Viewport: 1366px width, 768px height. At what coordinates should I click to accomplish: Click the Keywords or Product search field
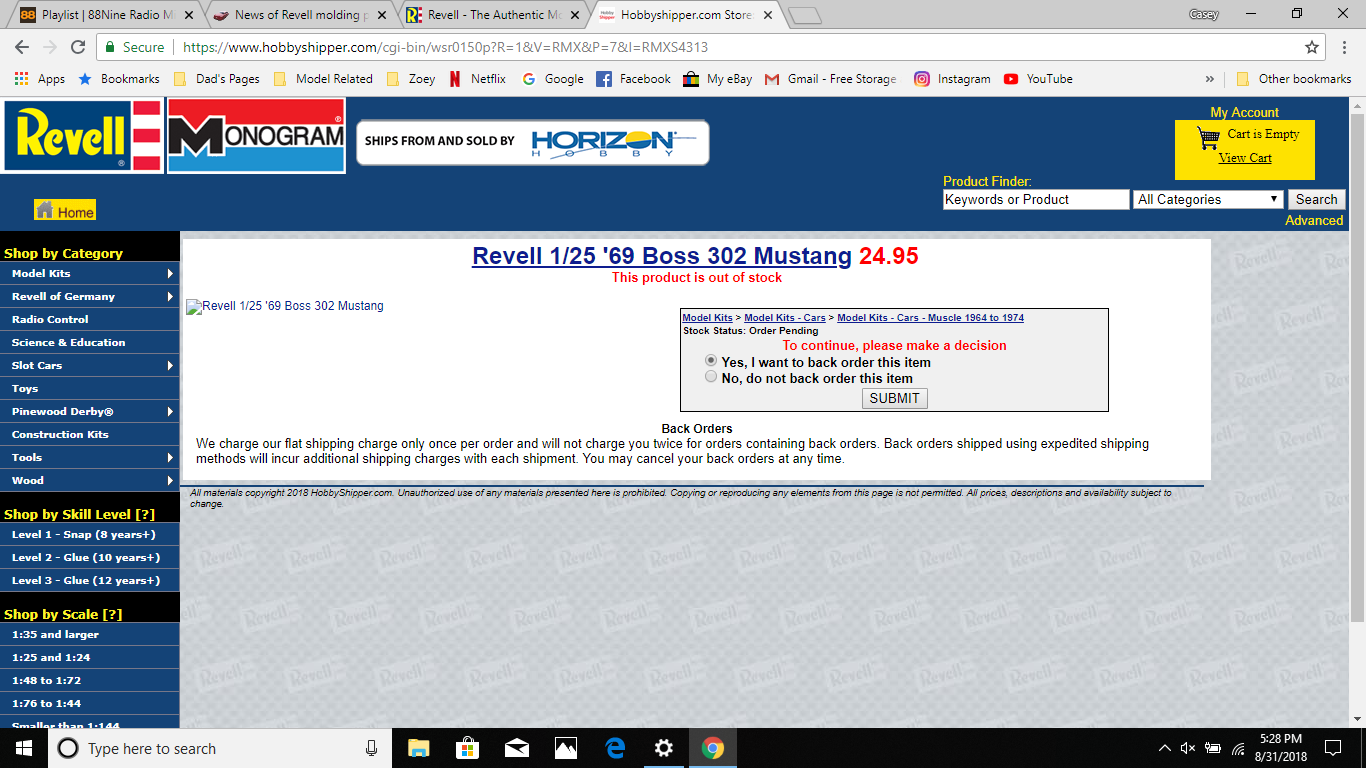click(1035, 199)
